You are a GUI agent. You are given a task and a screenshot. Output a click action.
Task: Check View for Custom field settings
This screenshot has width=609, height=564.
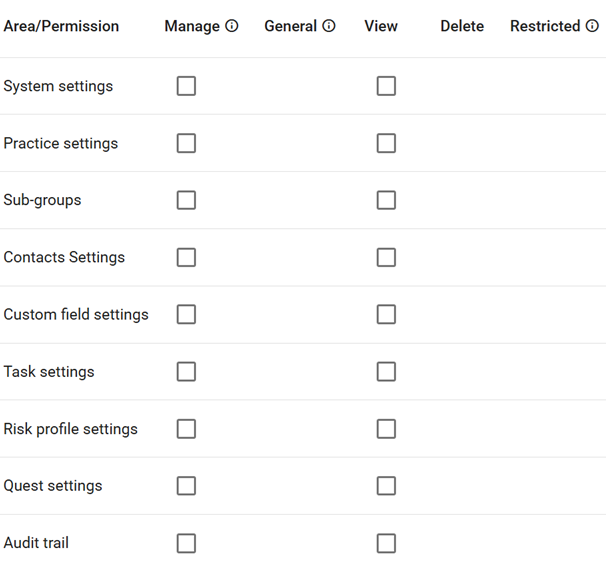pos(386,314)
